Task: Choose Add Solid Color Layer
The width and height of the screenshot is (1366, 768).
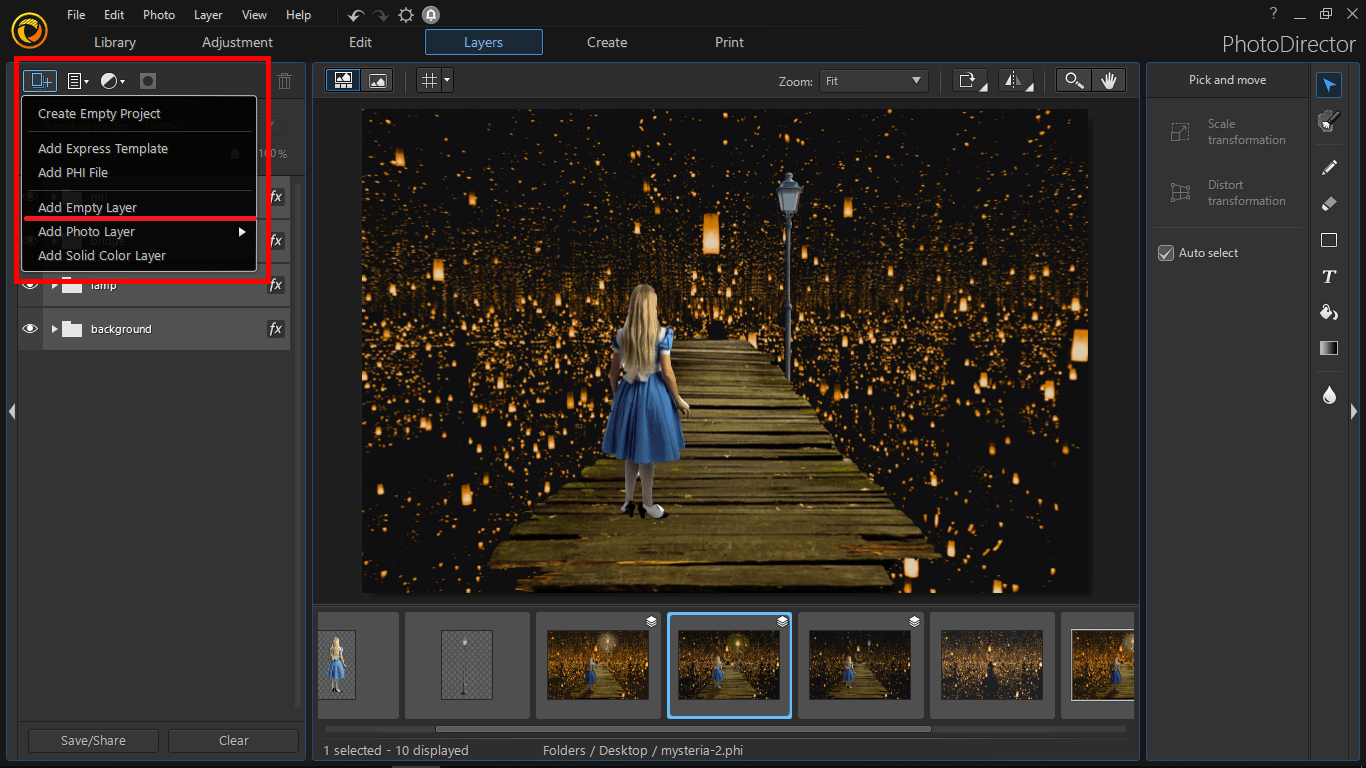Action: 102,256
